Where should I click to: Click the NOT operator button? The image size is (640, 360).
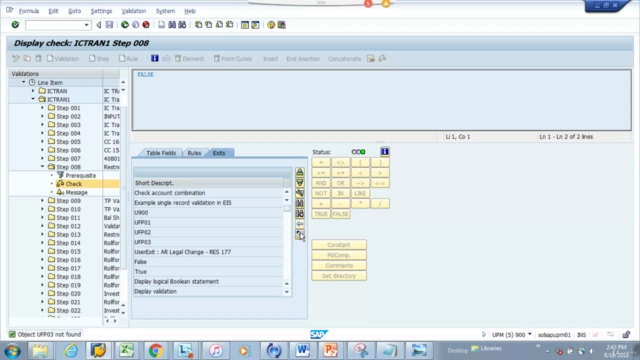point(321,193)
